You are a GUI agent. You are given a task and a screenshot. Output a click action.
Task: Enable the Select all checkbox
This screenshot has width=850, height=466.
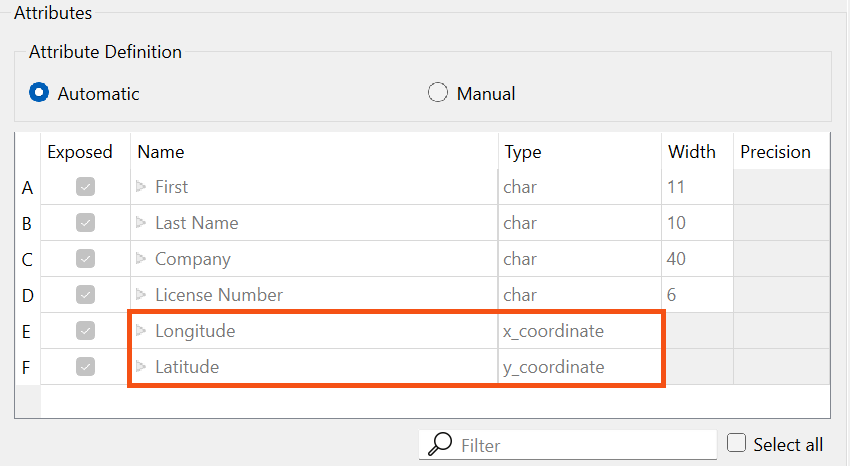(737, 444)
